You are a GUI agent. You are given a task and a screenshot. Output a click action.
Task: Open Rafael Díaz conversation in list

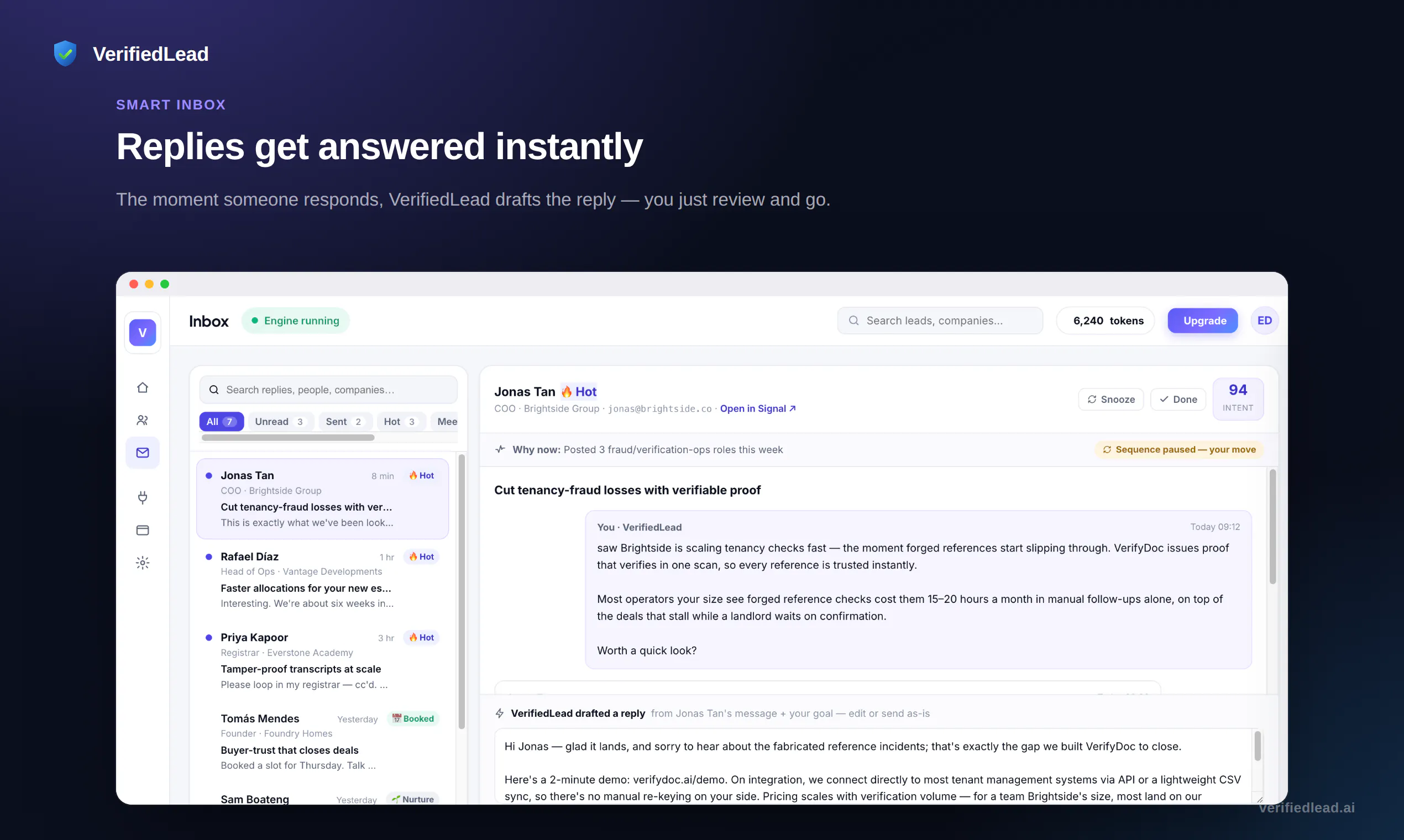[x=322, y=579]
